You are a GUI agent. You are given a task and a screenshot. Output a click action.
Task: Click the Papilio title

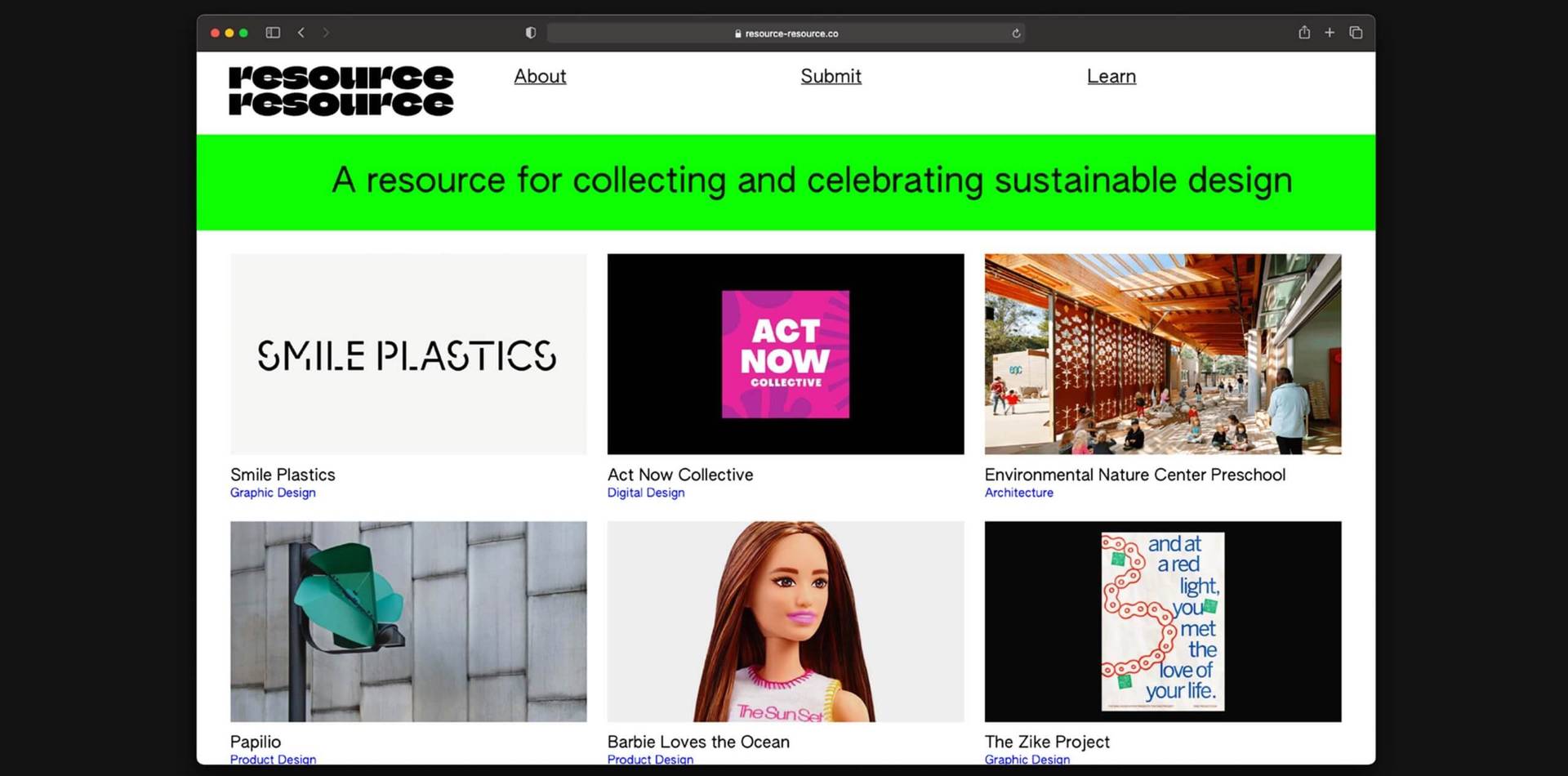256,742
